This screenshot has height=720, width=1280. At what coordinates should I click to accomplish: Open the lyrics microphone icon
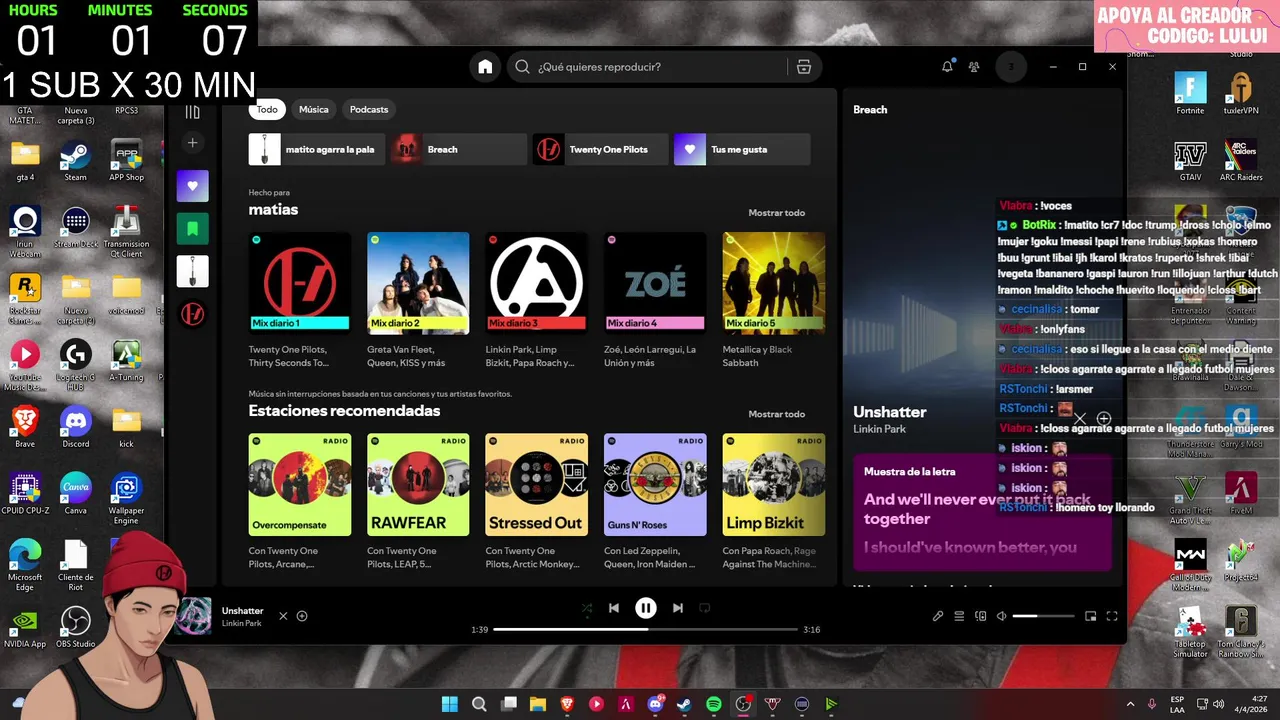pyautogui.click(x=938, y=616)
